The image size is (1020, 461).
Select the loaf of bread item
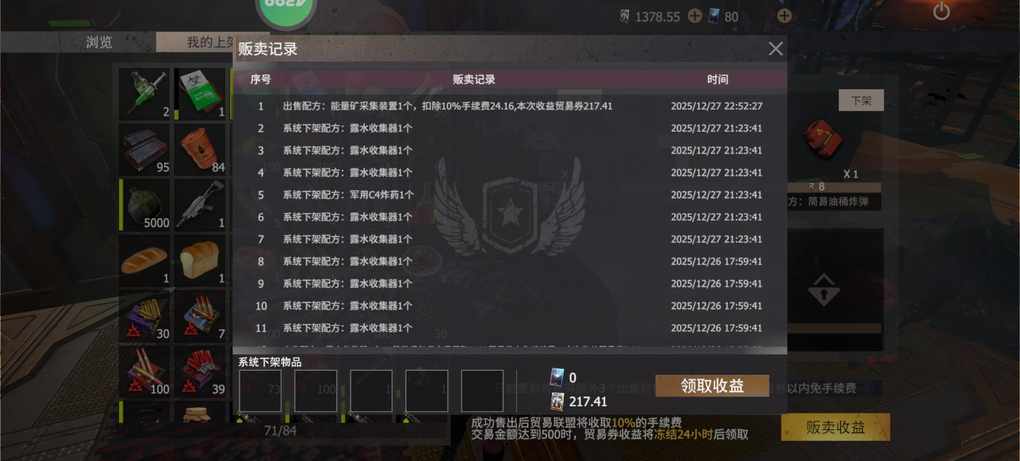[200, 260]
